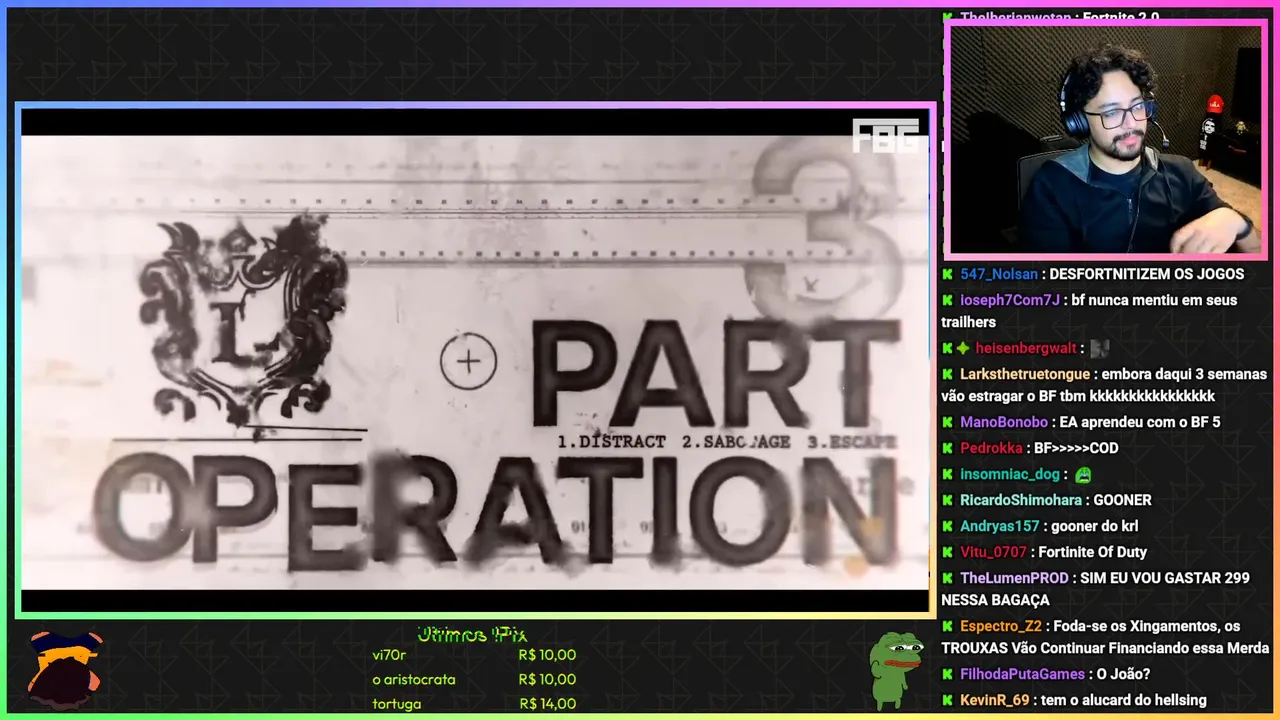
Task: Click message 'gooner do krl'
Action: (x=1095, y=526)
